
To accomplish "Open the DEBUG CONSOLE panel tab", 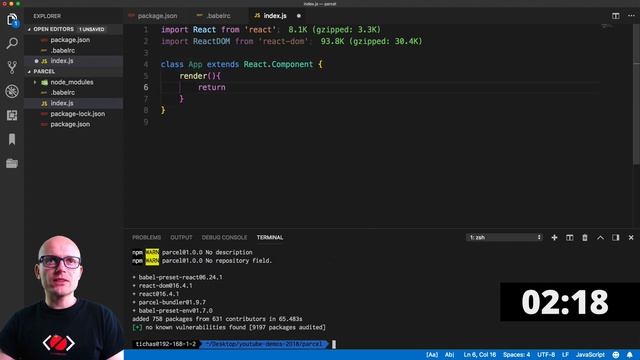I will 224,237.
